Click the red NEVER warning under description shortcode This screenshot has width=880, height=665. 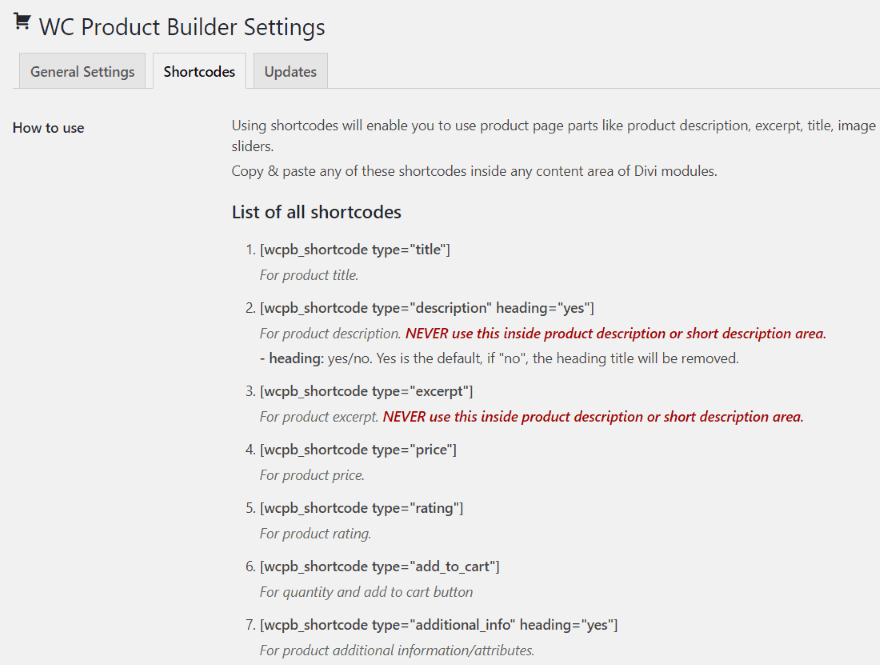[616, 333]
